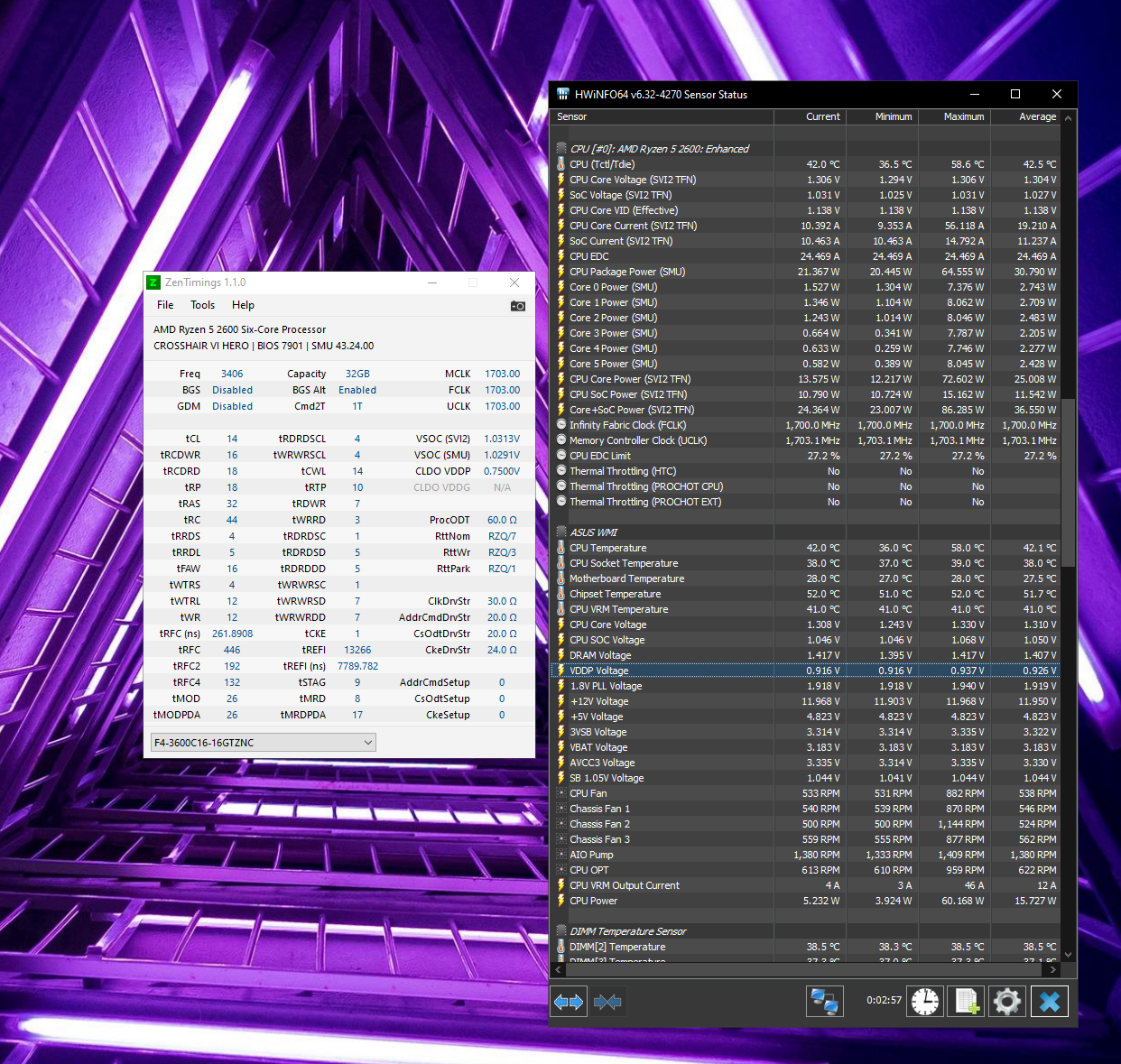Click the Maximum column header

coord(955,116)
